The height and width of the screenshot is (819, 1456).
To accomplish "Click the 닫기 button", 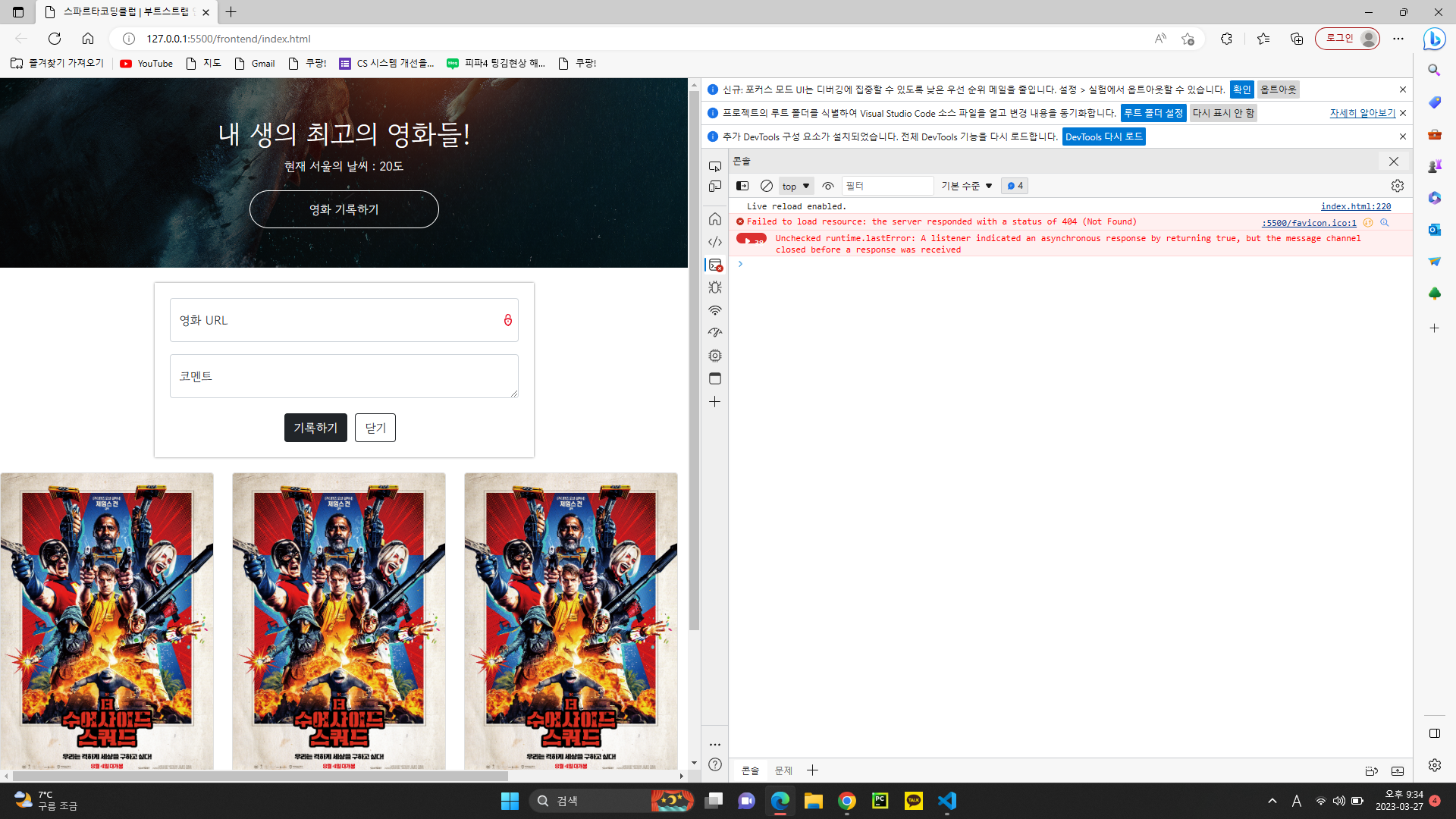I will pos(375,428).
